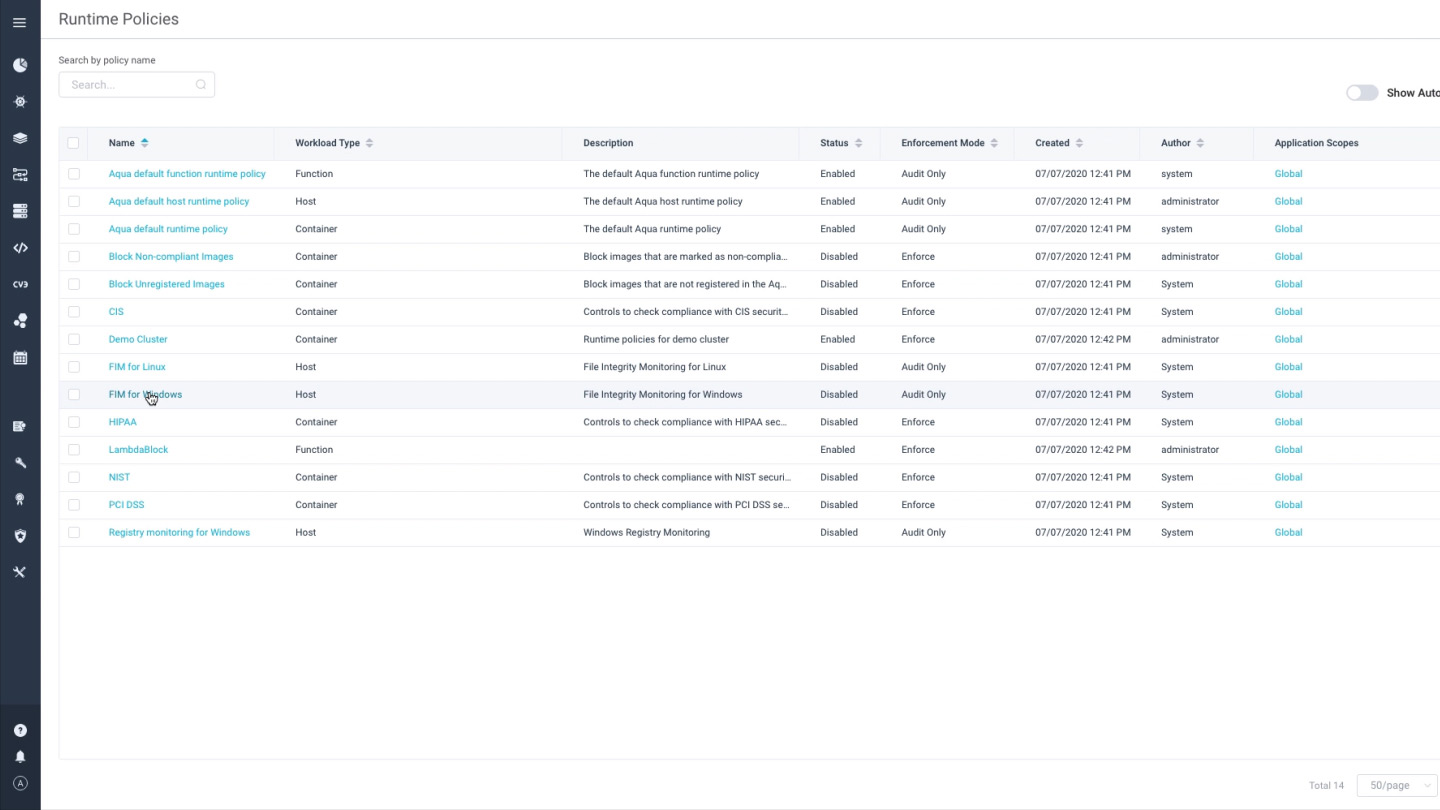
Task: Click the notifications bell icon
Action: (x=20, y=757)
